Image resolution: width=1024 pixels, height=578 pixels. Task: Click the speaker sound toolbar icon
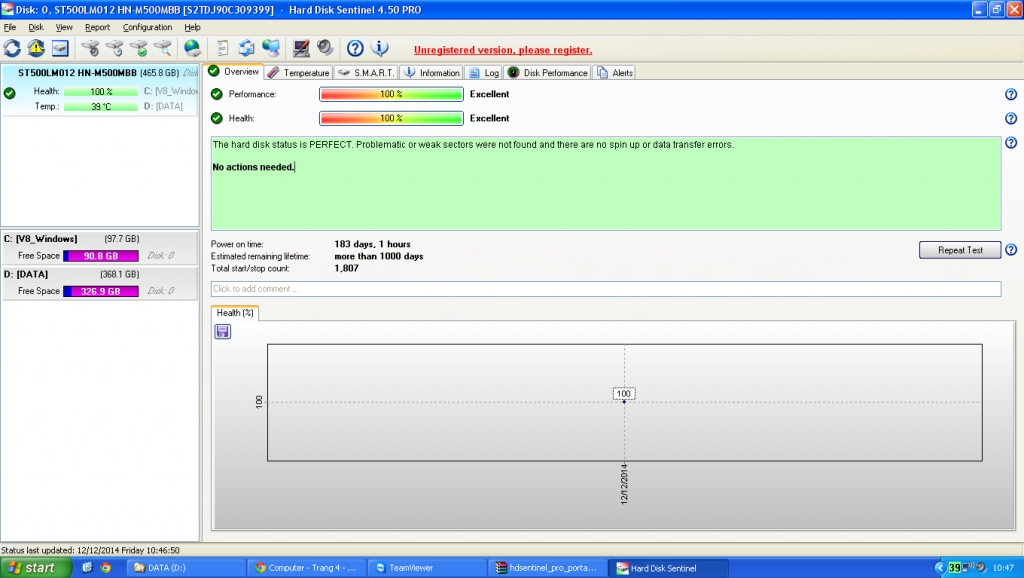[x=324, y=48]
